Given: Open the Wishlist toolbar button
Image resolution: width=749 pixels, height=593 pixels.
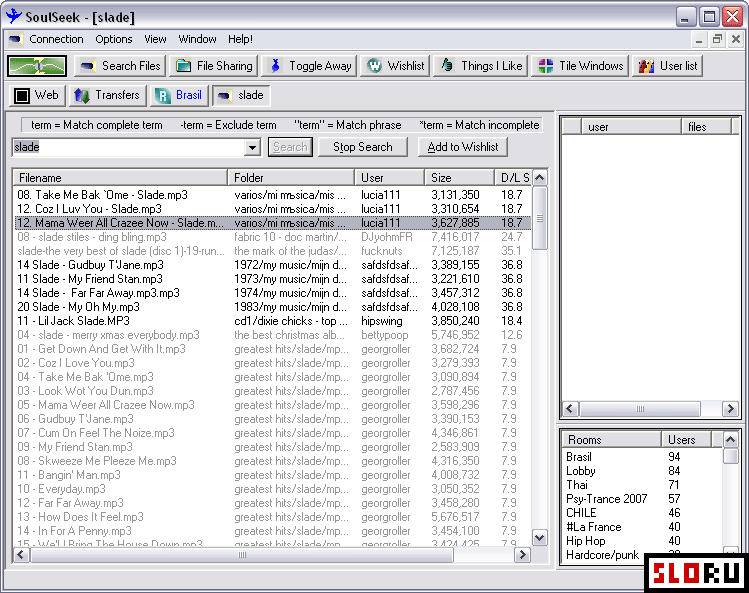Looking at the screenshot, I should coord(396,66).
